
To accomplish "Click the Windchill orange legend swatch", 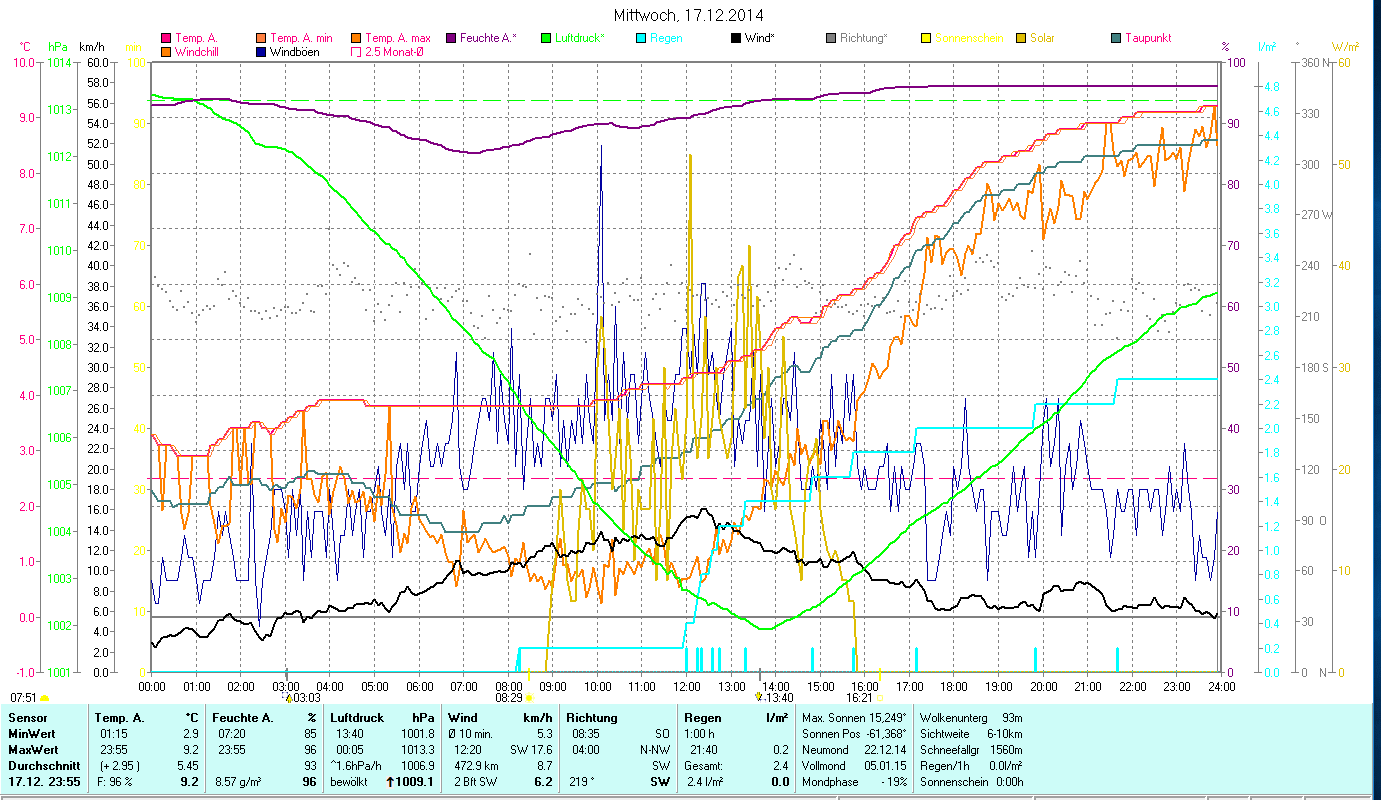I will click(x=167, y=51).
